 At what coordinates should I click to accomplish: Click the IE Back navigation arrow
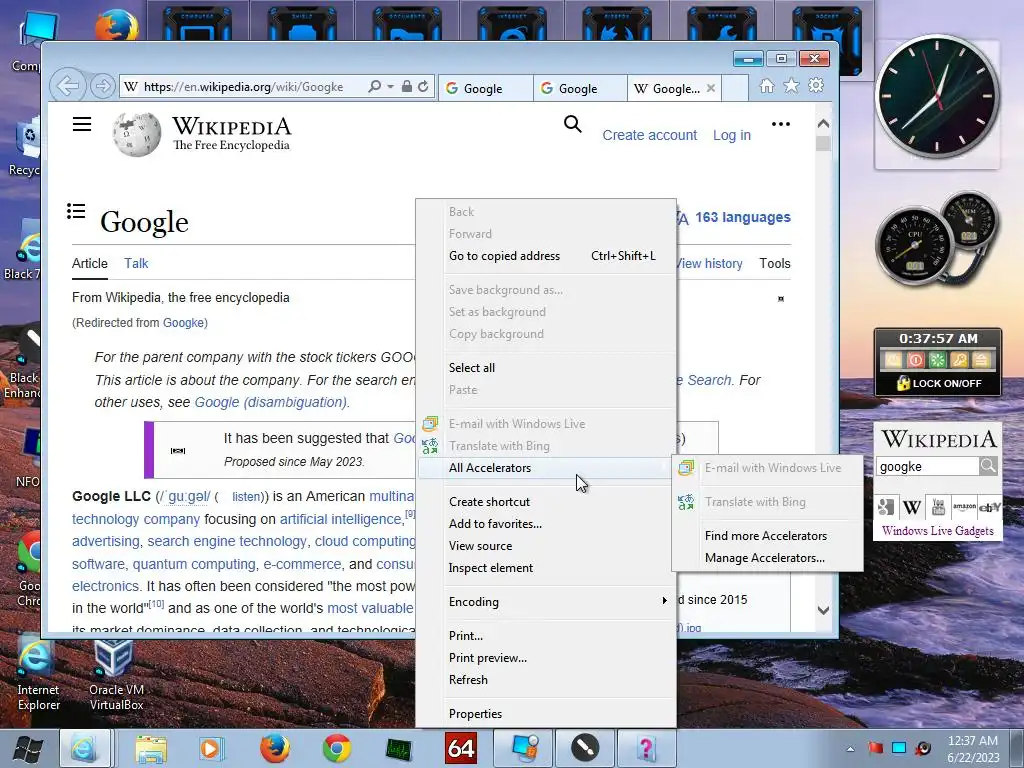[x=67, y=86]
